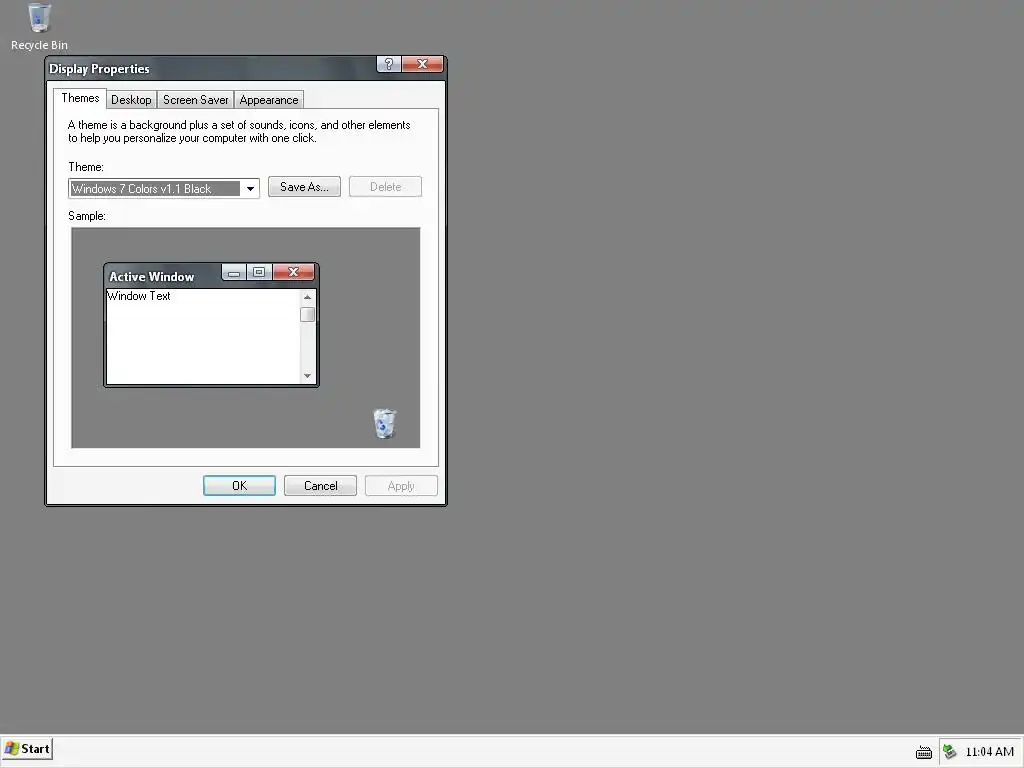This screenshot has width=1024, height=768.
Task: Click the sample Active Window preview
Action: coord(212,325)
